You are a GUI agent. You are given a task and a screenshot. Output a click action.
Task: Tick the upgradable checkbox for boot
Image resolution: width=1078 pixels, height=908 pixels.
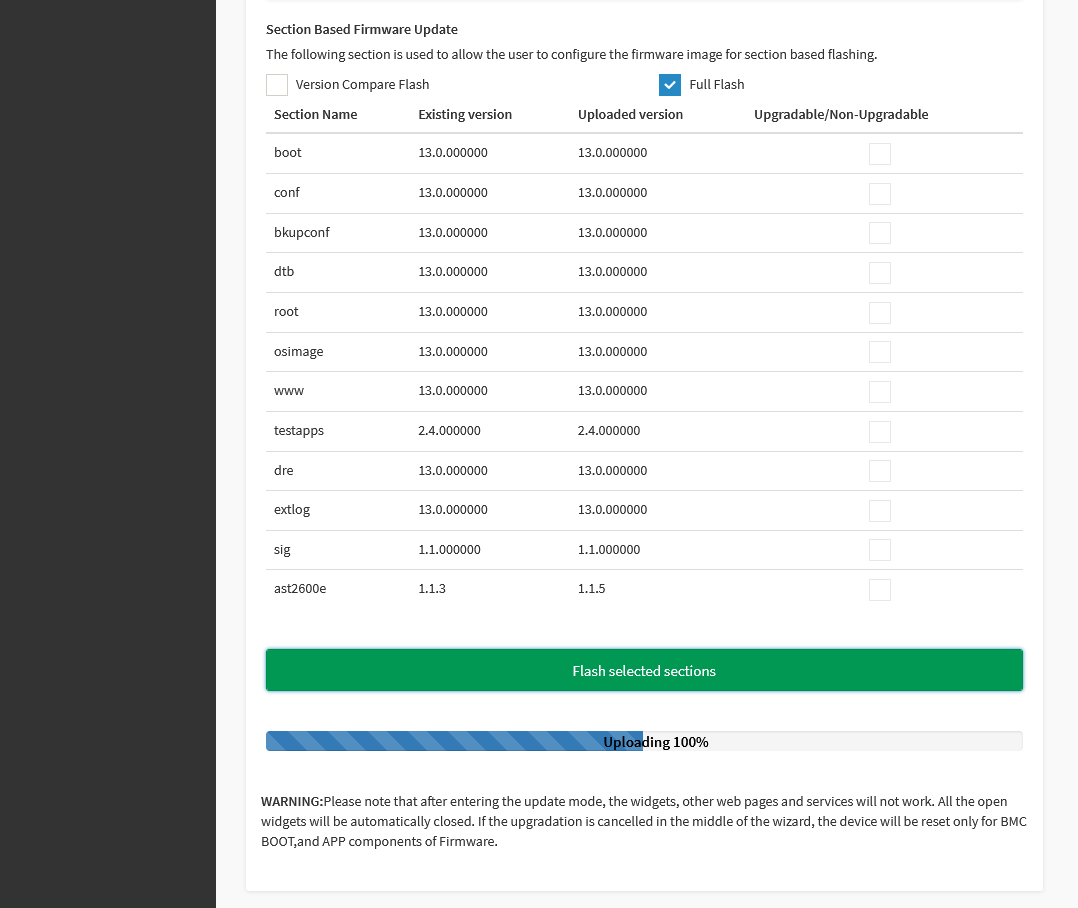point(879,154)
